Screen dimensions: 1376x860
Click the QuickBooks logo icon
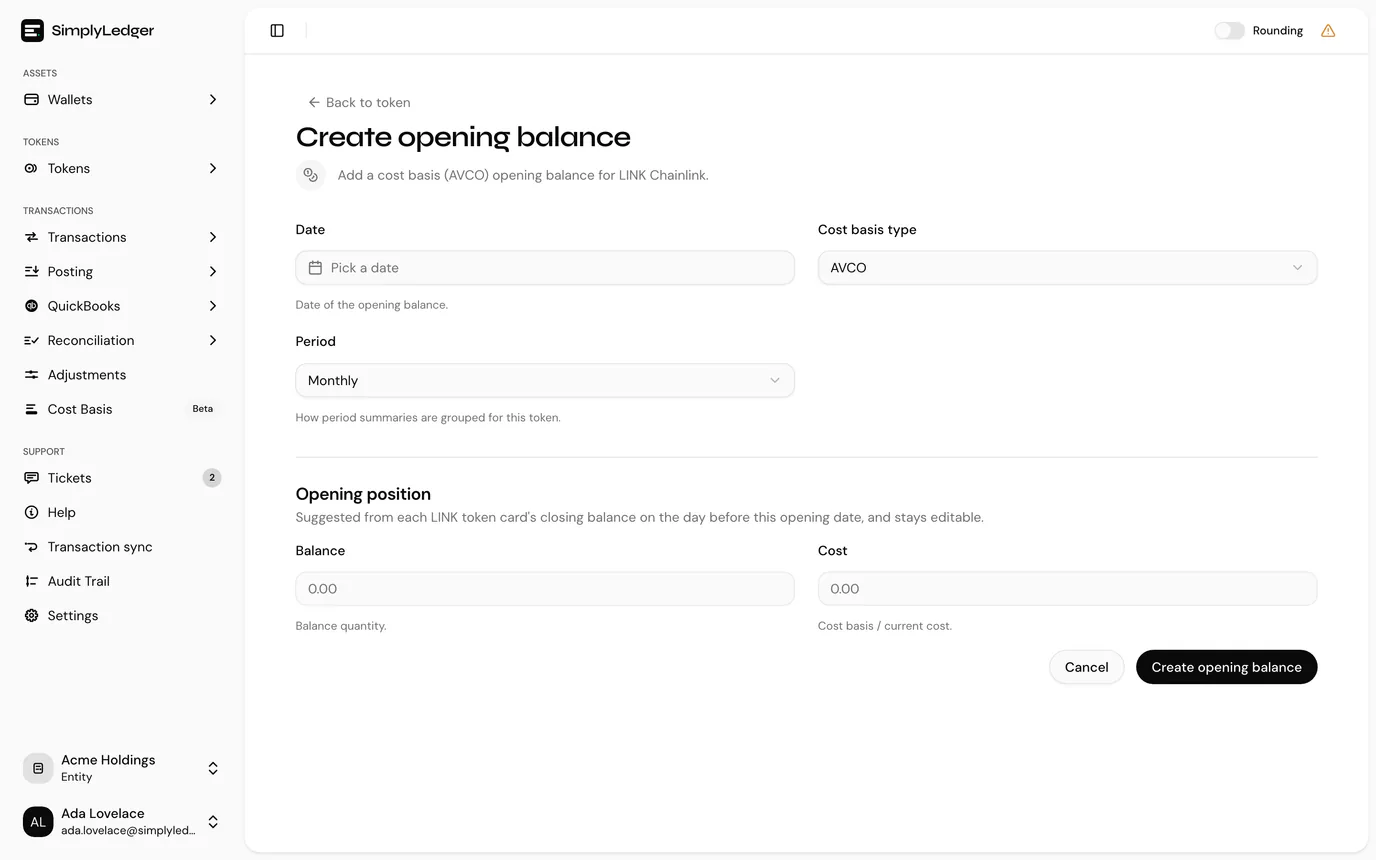[x=31, y=306]
